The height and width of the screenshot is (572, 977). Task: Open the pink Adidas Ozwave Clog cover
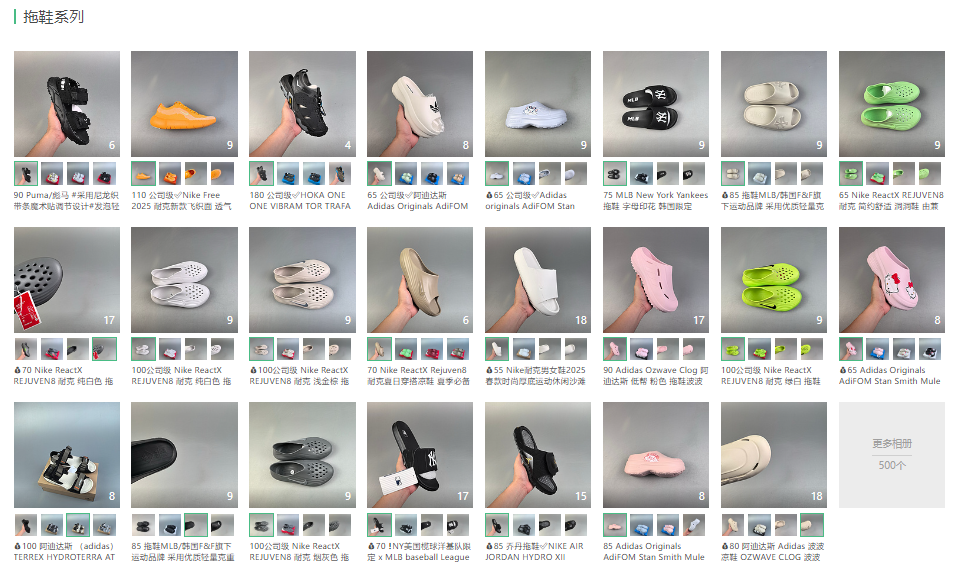(655, 280)
